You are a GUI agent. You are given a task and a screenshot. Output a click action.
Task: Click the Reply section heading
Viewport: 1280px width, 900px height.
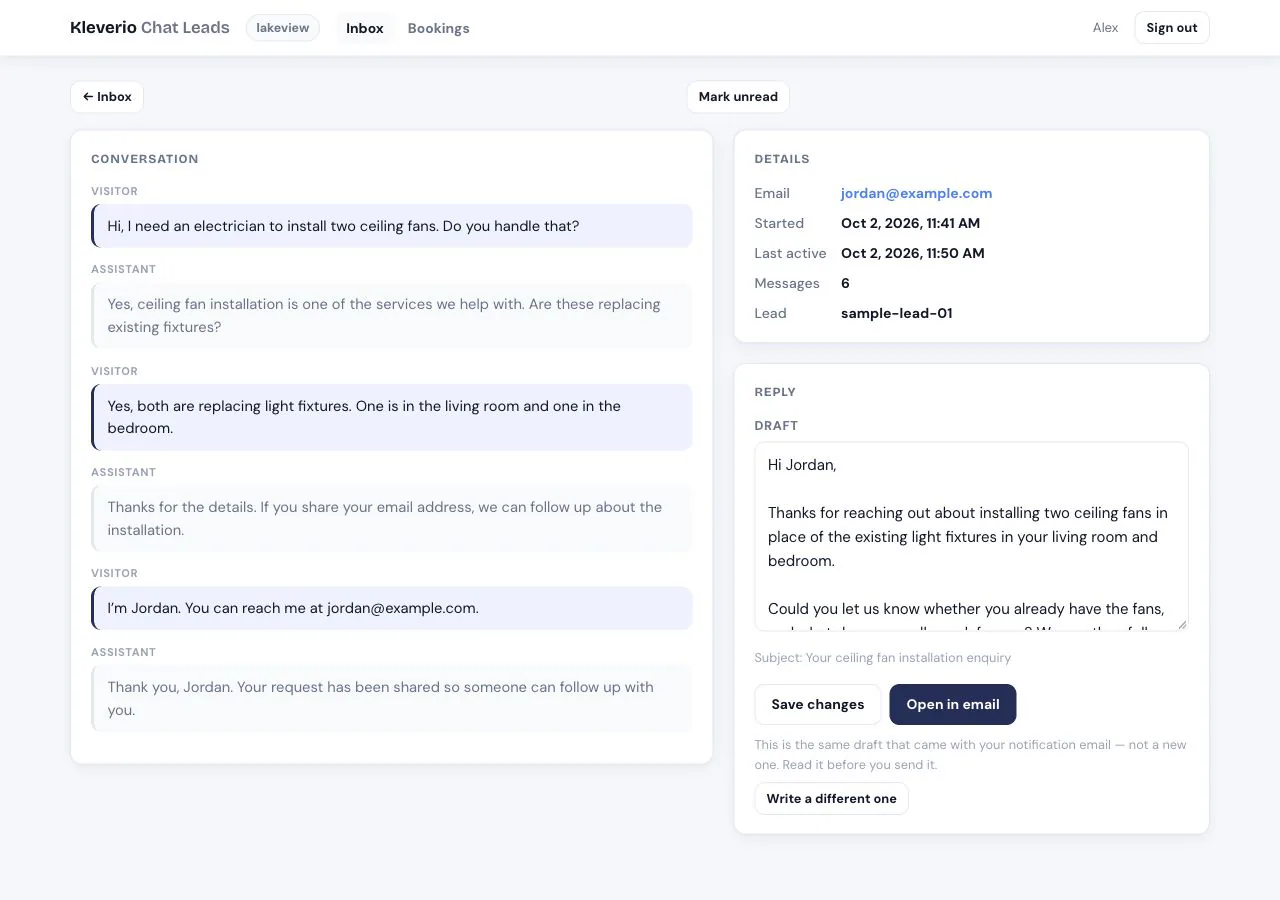(x=775, y=392)
